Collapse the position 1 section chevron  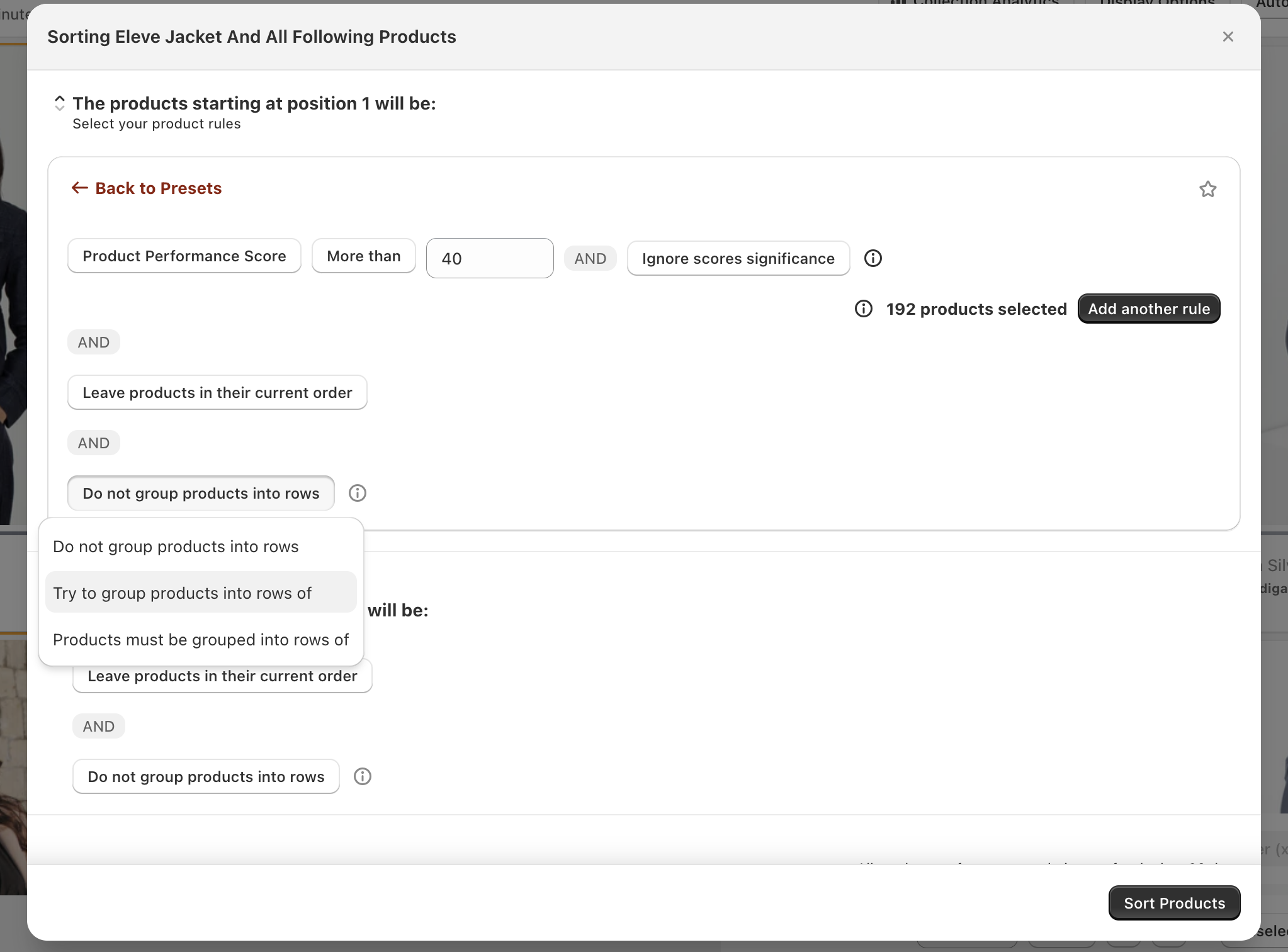(x=59, y=103)
